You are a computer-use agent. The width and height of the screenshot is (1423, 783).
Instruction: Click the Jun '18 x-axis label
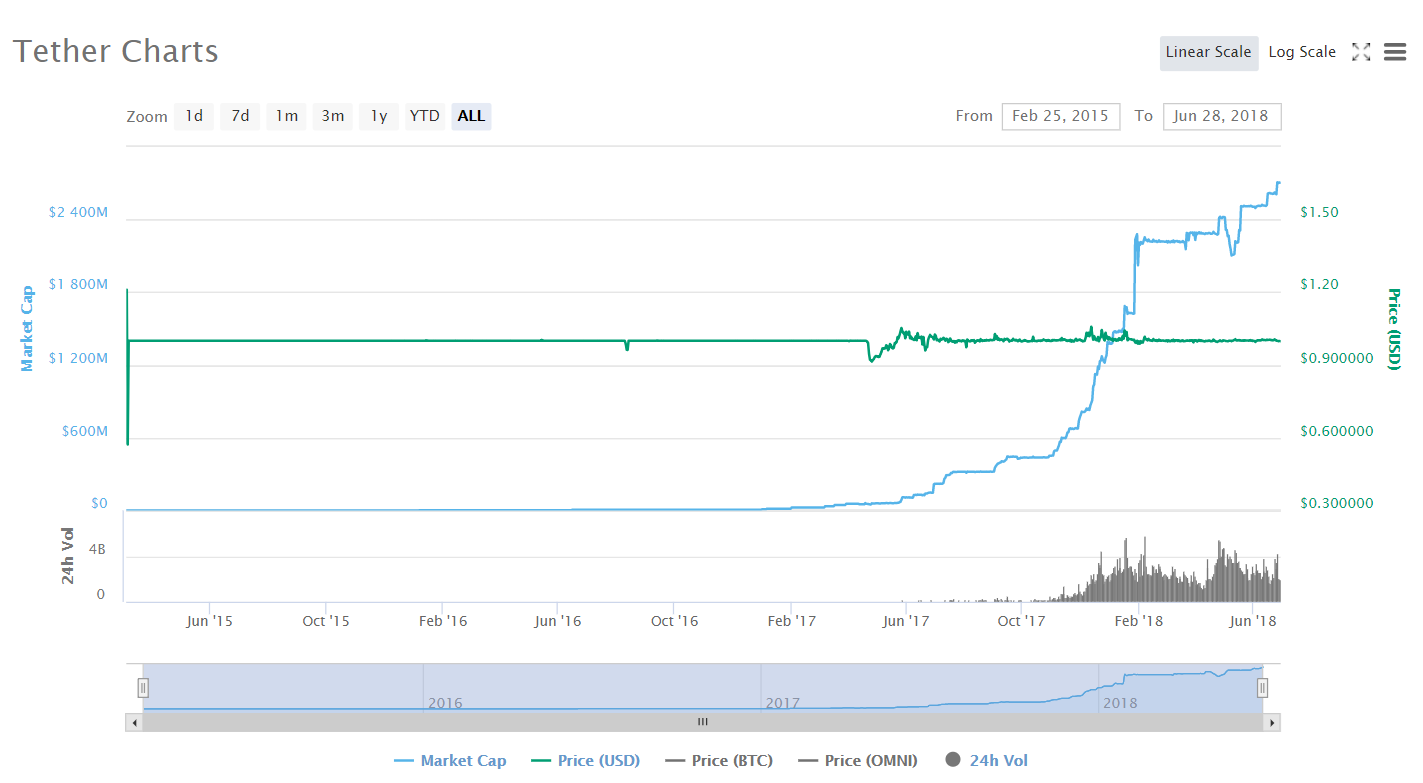[1254, 621]
